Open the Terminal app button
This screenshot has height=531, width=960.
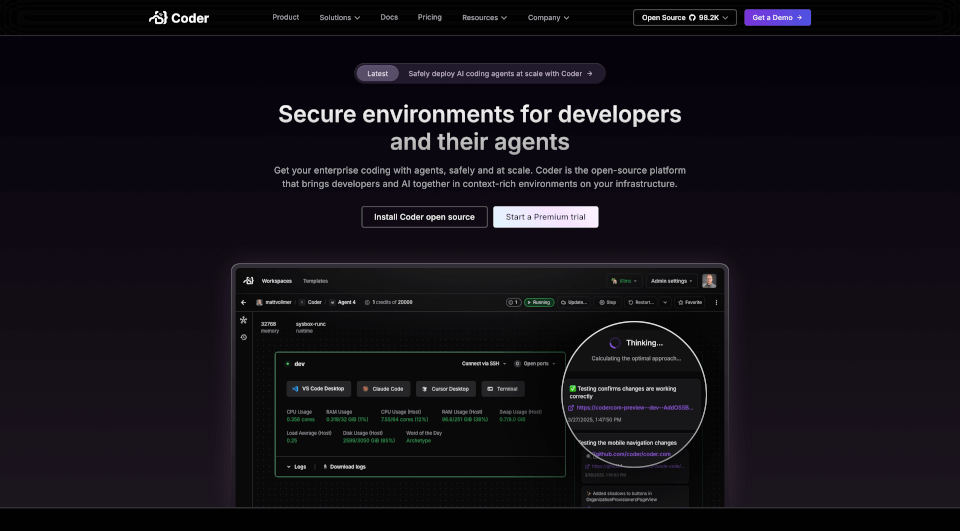503,389
